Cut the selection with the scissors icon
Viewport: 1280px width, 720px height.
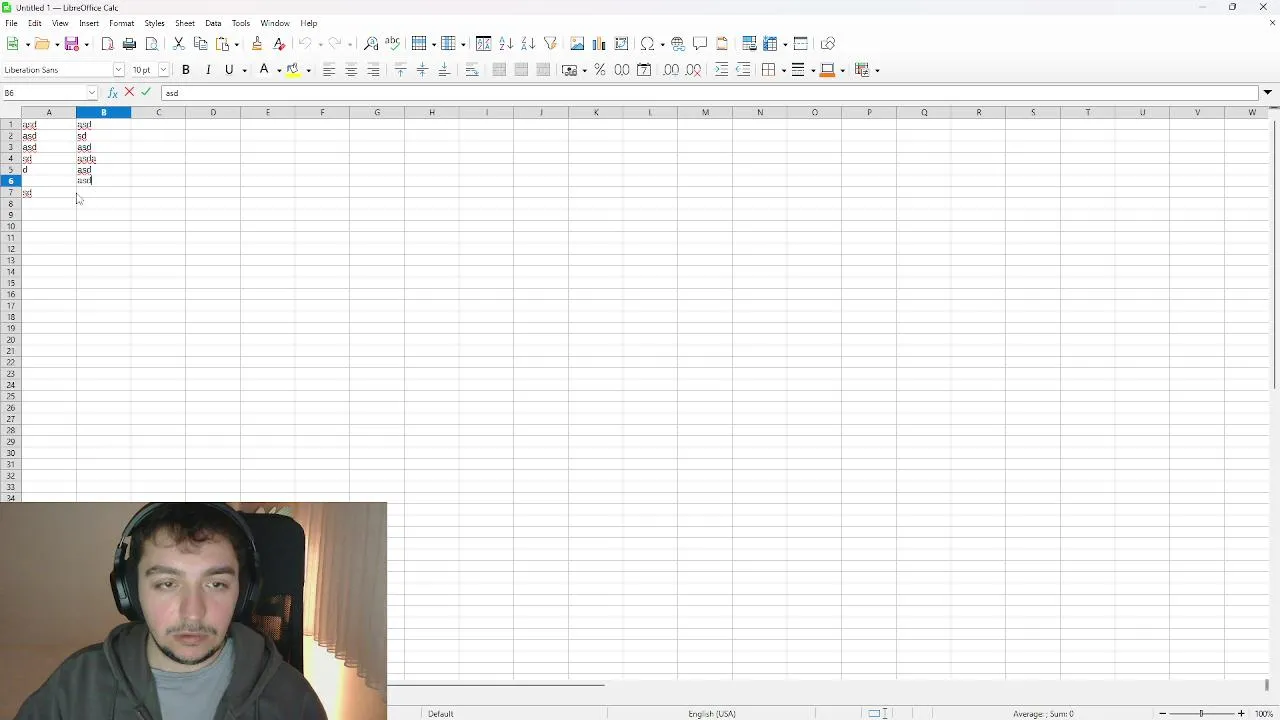(x=179, y=44)
